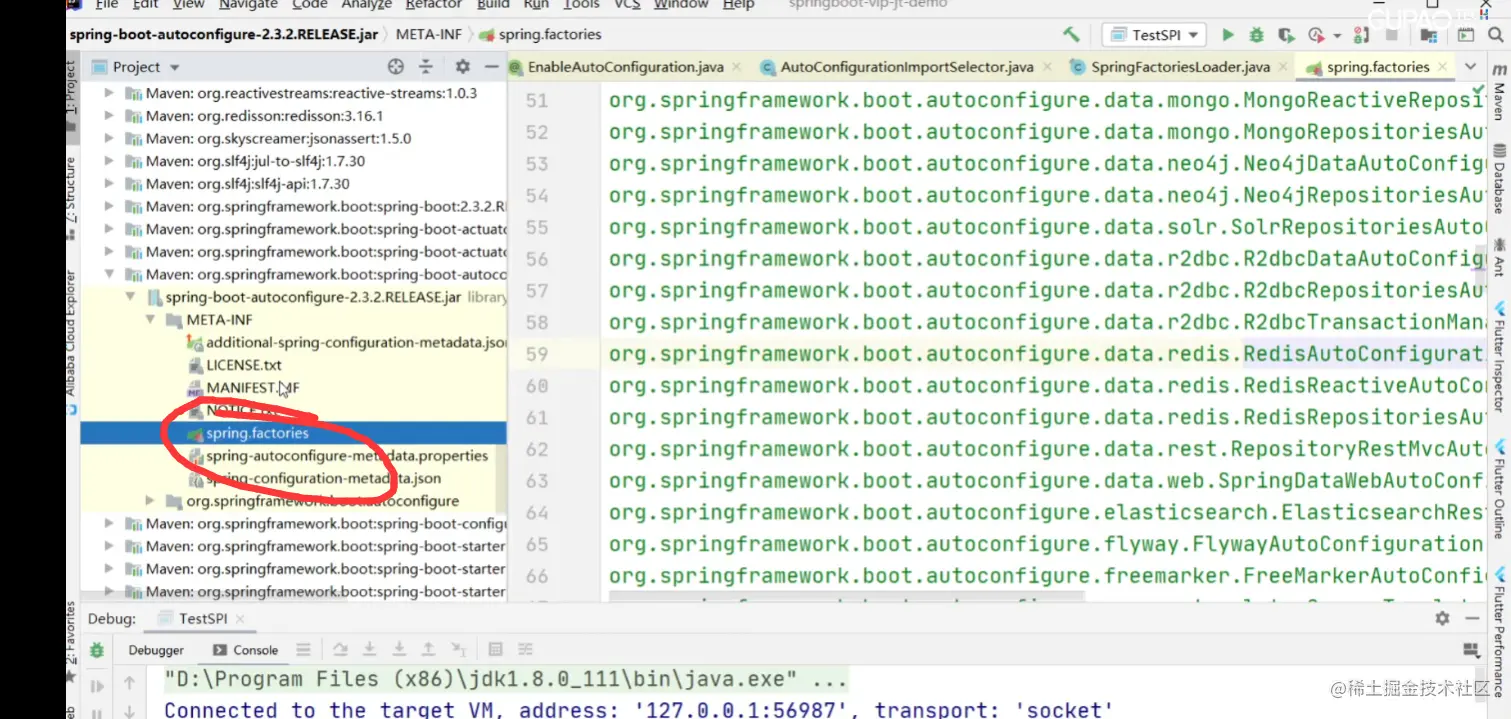Show the hidden editor tabs chevron

[1470, 66]
